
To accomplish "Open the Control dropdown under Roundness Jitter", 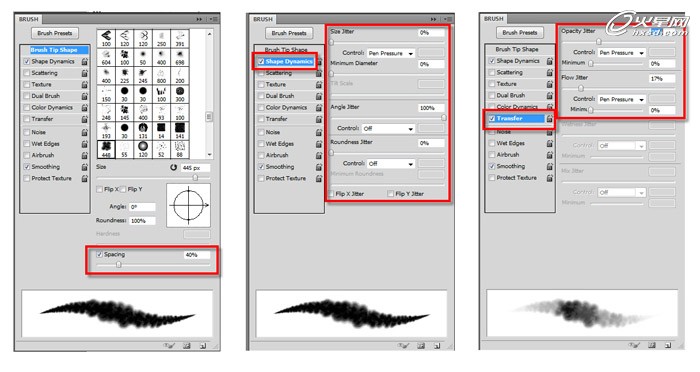I will 391,164.
